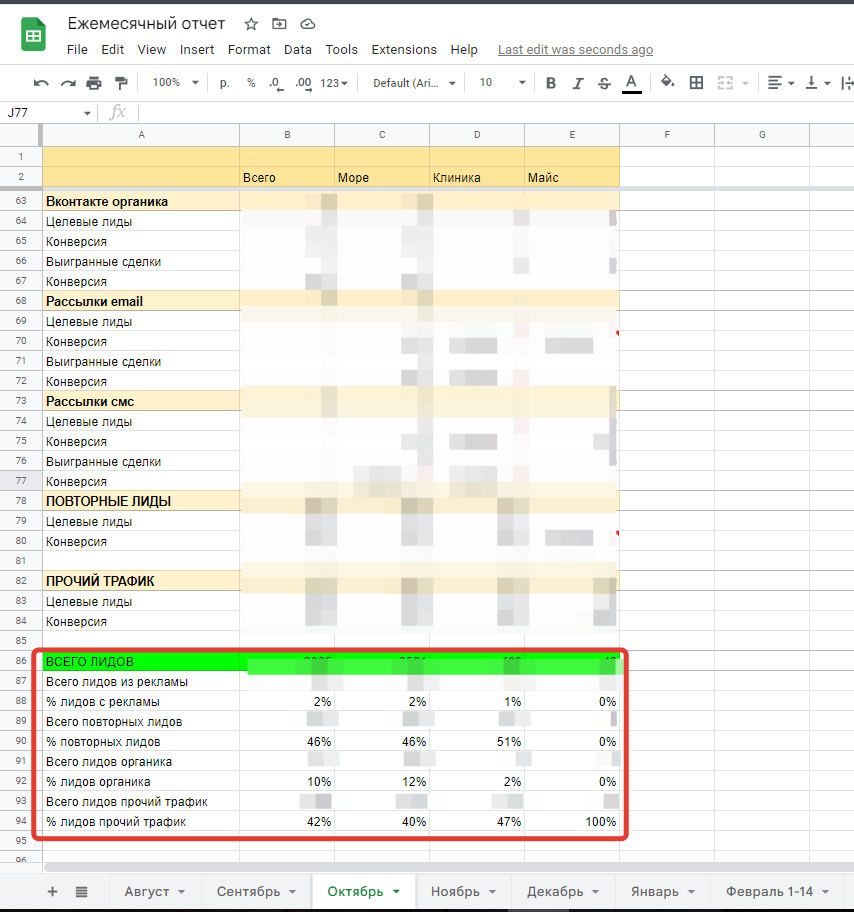Expand merge cells options arrow

click(x=745, y=84)
